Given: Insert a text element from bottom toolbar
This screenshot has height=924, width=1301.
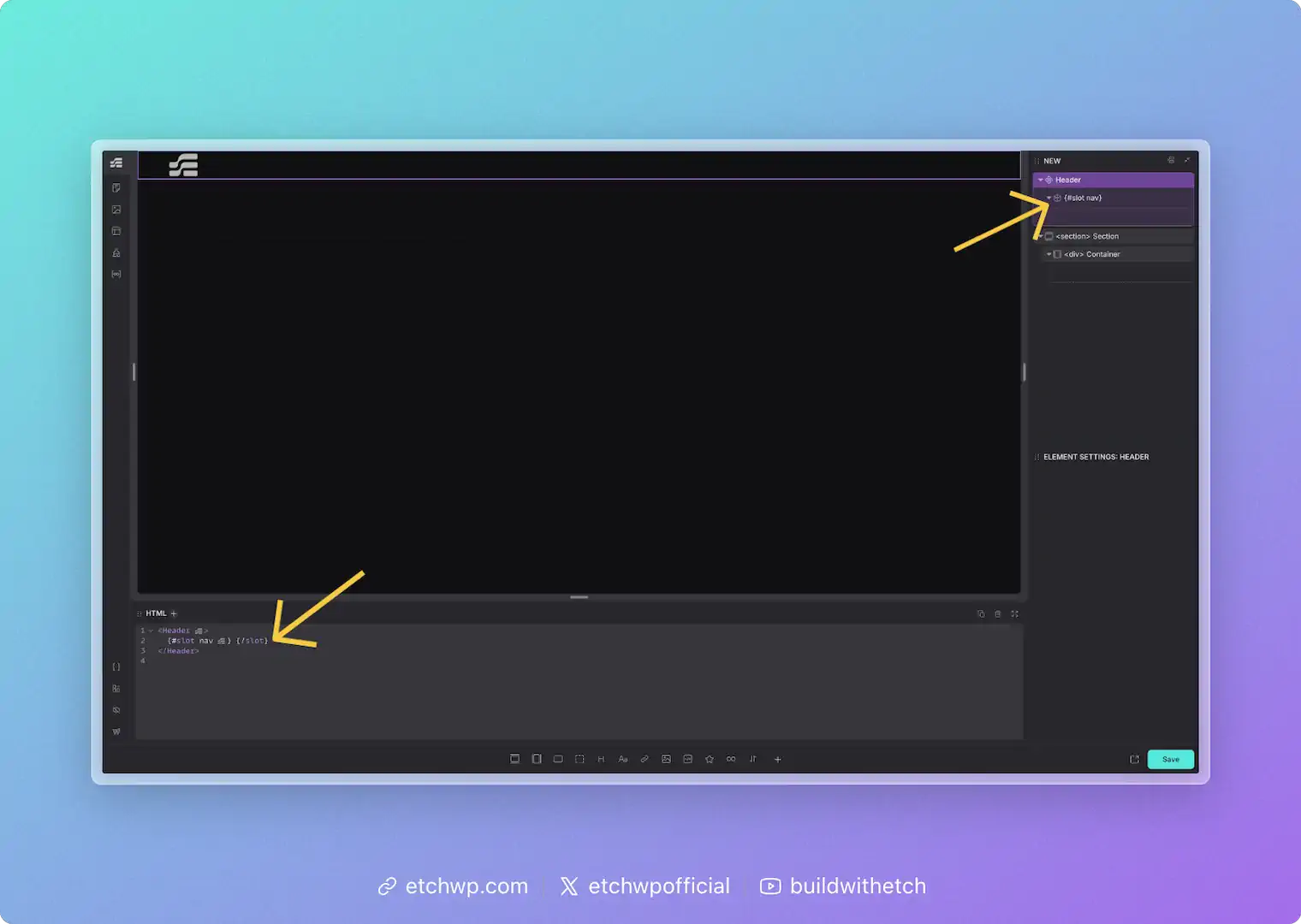Looking at the screenshot, I should [622, 760].
